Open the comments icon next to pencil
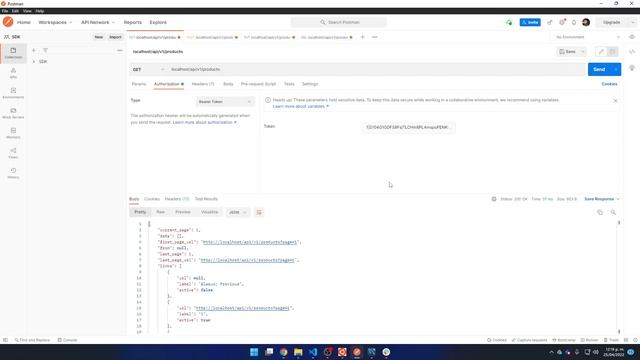640x360 pixels. (x=612, y=52)
